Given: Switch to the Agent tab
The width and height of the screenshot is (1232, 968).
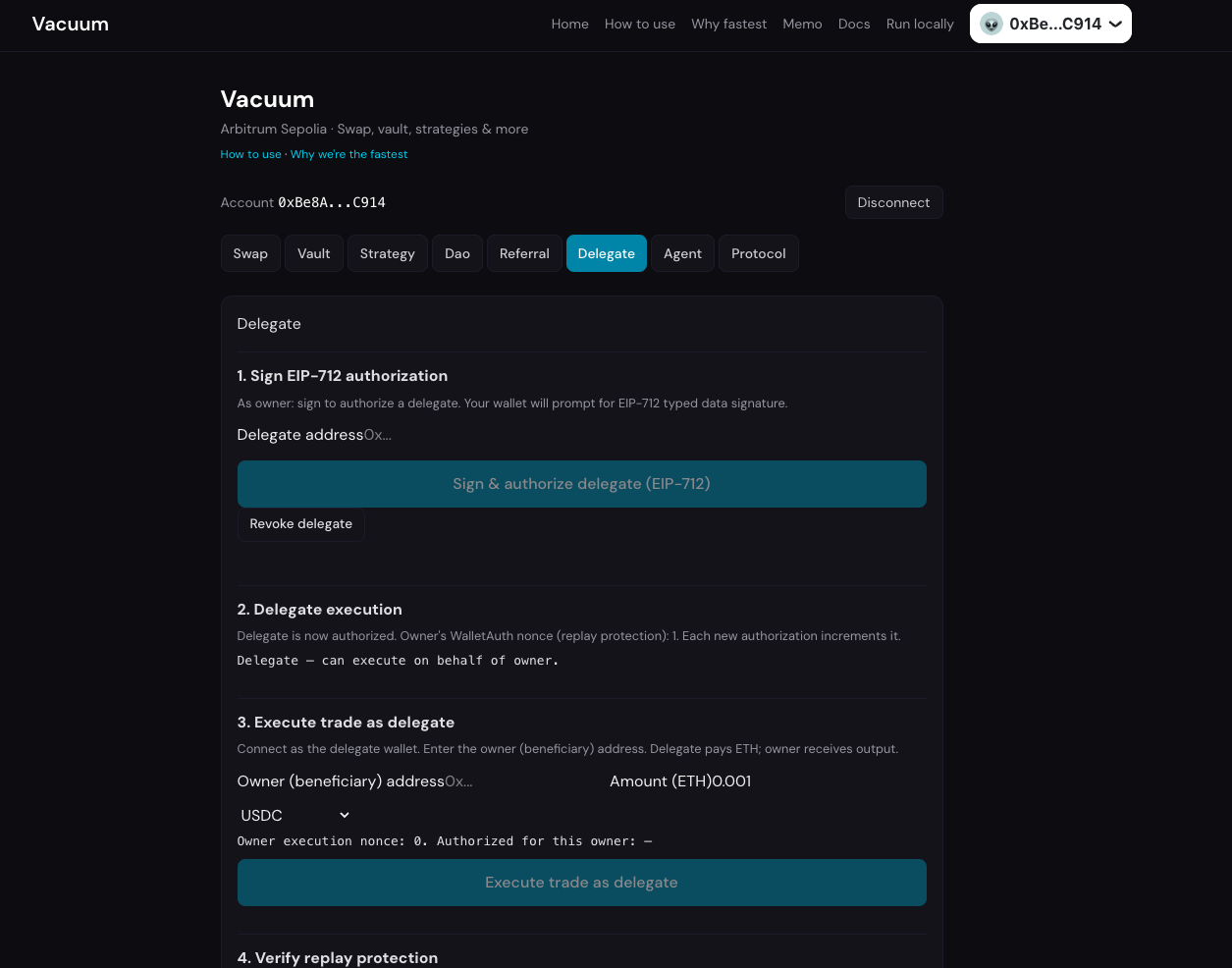Looking at the screenshot, I should [682, 253].
